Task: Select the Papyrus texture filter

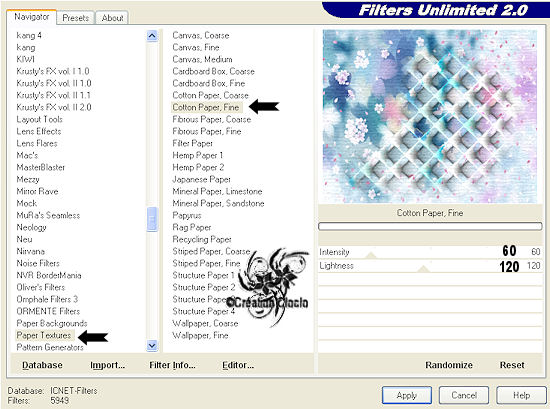Action: tap(187, 215)
